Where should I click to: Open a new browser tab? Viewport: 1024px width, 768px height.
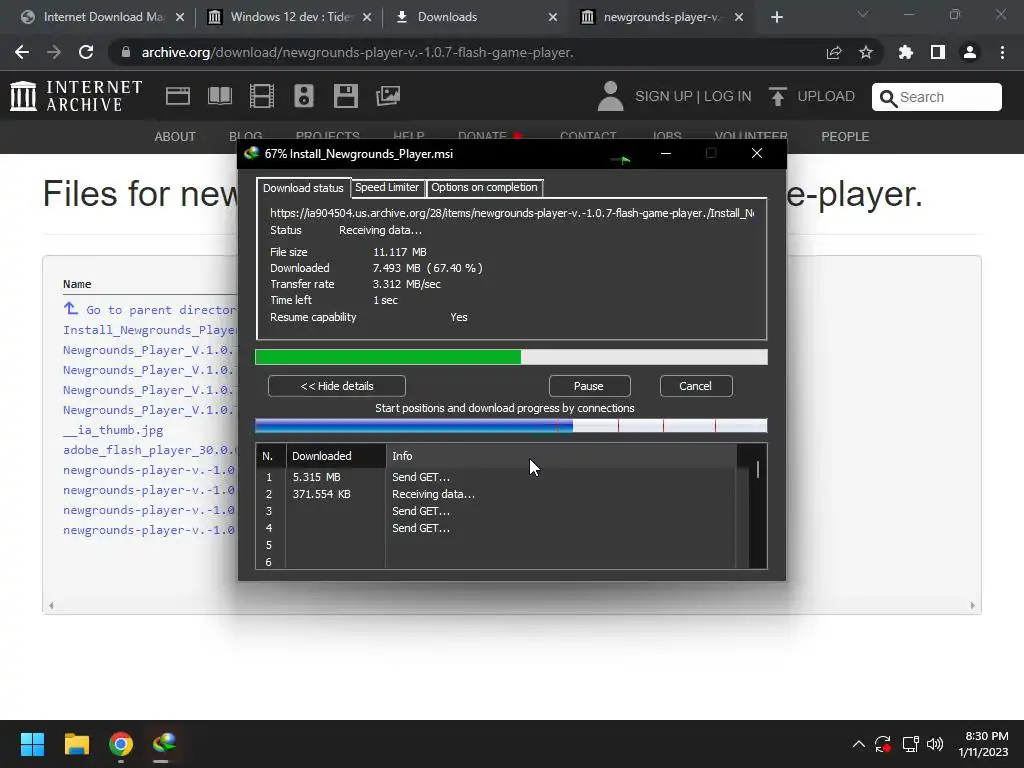tap(776, 17)
